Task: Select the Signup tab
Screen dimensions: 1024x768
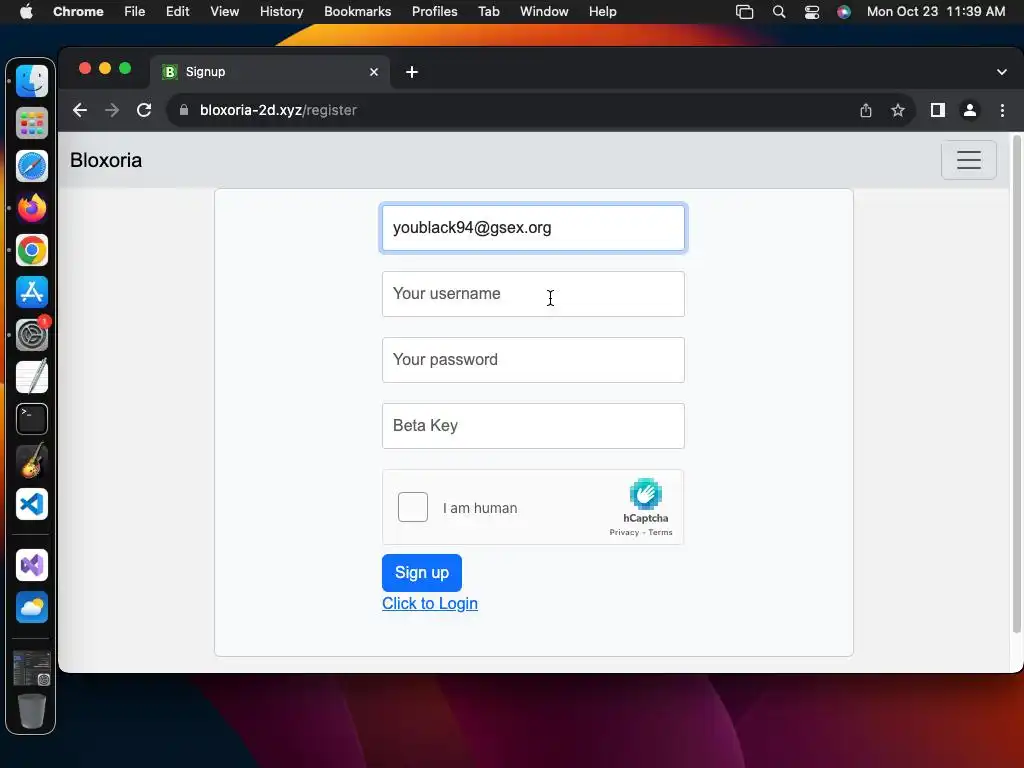Action: pyautogui.click(x=270, y=72)
